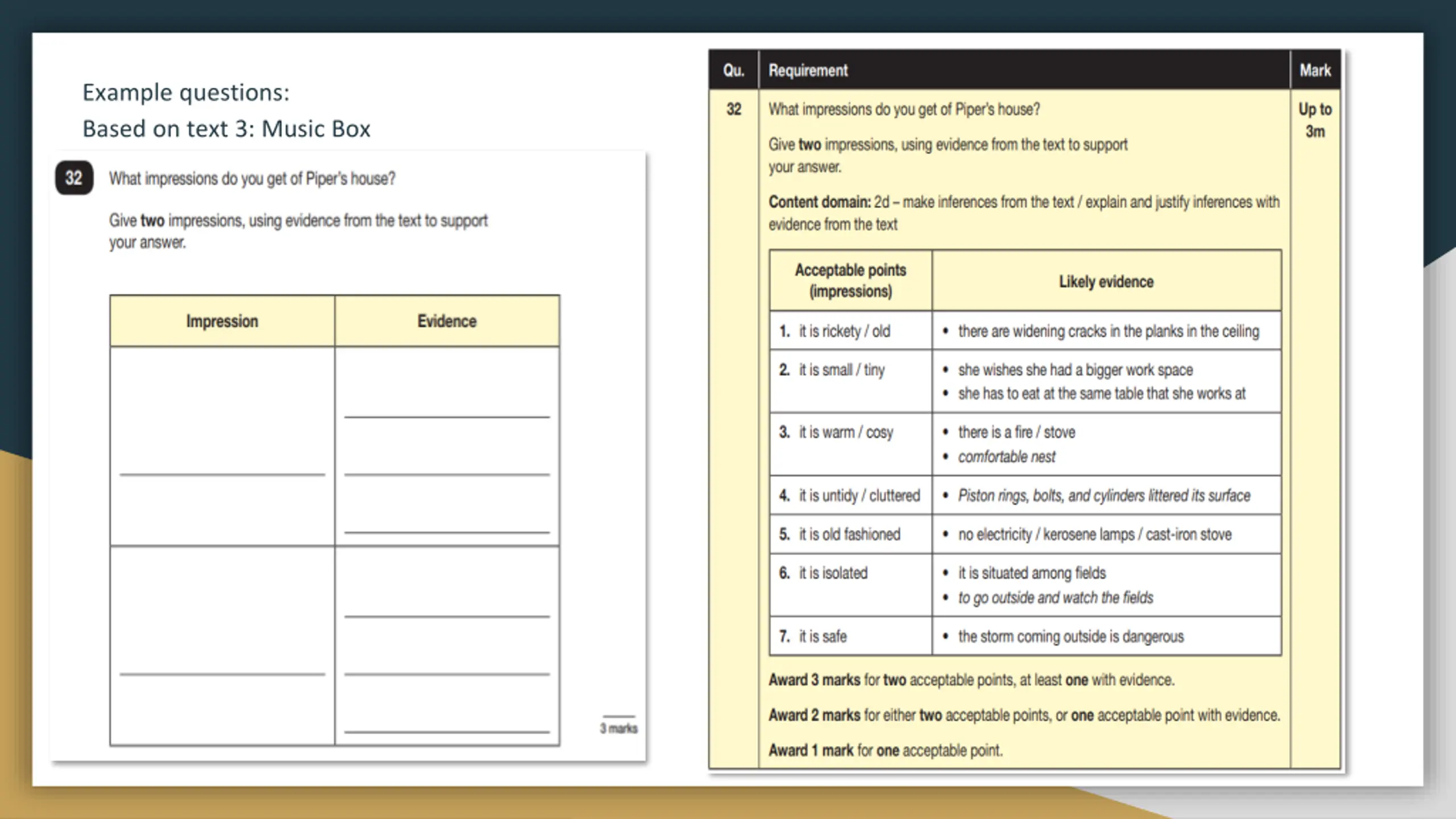The image size is (1456, 819).
Task: Click the 'Award 2 marks' line
Action: 1024,715
